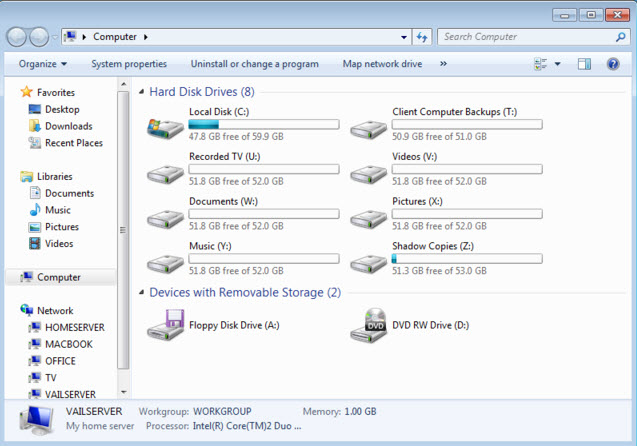Click the Pictures library icon
Image resolution: width=637 pixels, height=446 pixels.
pyautogui.click(x=35, y=227)
